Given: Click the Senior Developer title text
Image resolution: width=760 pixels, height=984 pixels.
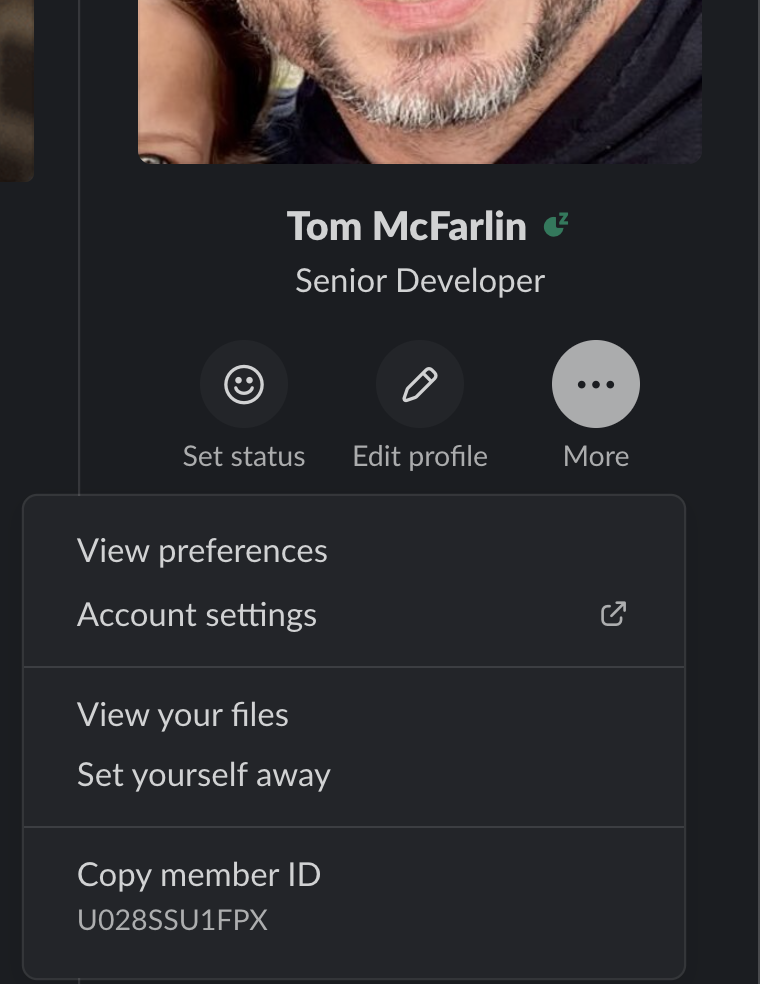Looking at the screenshot, I should (x=420, y=281).
